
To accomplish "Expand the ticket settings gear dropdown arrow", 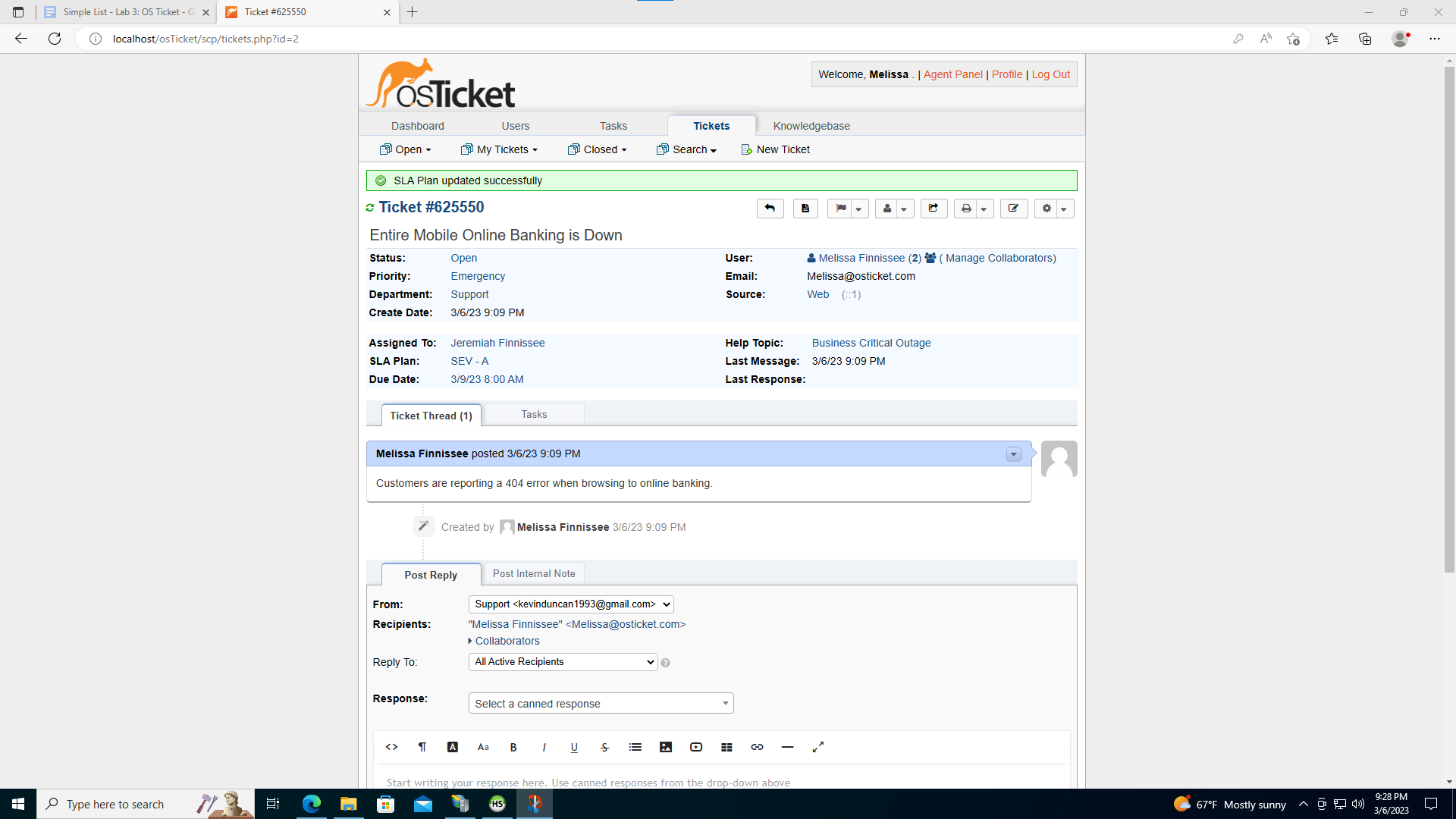I will 1065,208.
